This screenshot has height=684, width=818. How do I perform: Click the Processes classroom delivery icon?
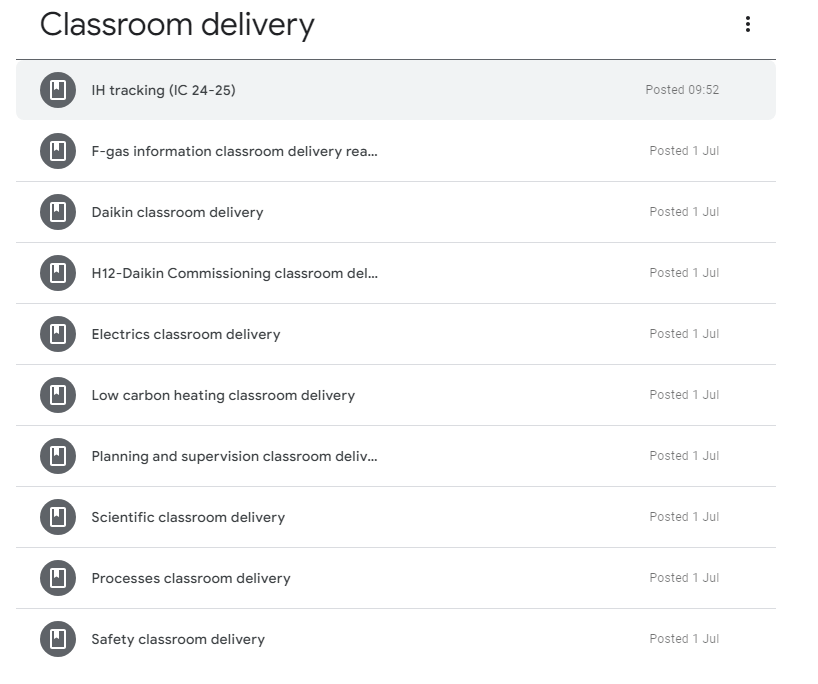pos(58,578)
